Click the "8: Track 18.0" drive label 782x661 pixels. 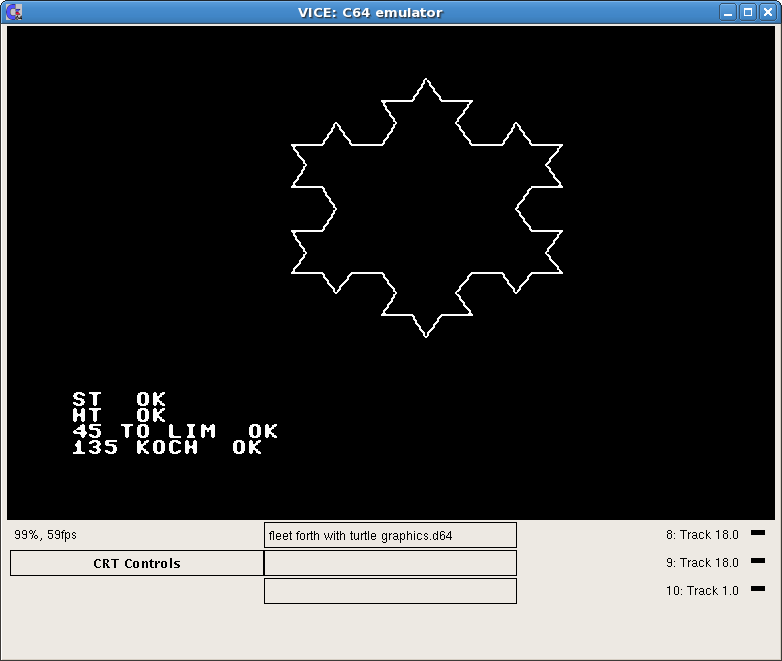coord(702,535)
